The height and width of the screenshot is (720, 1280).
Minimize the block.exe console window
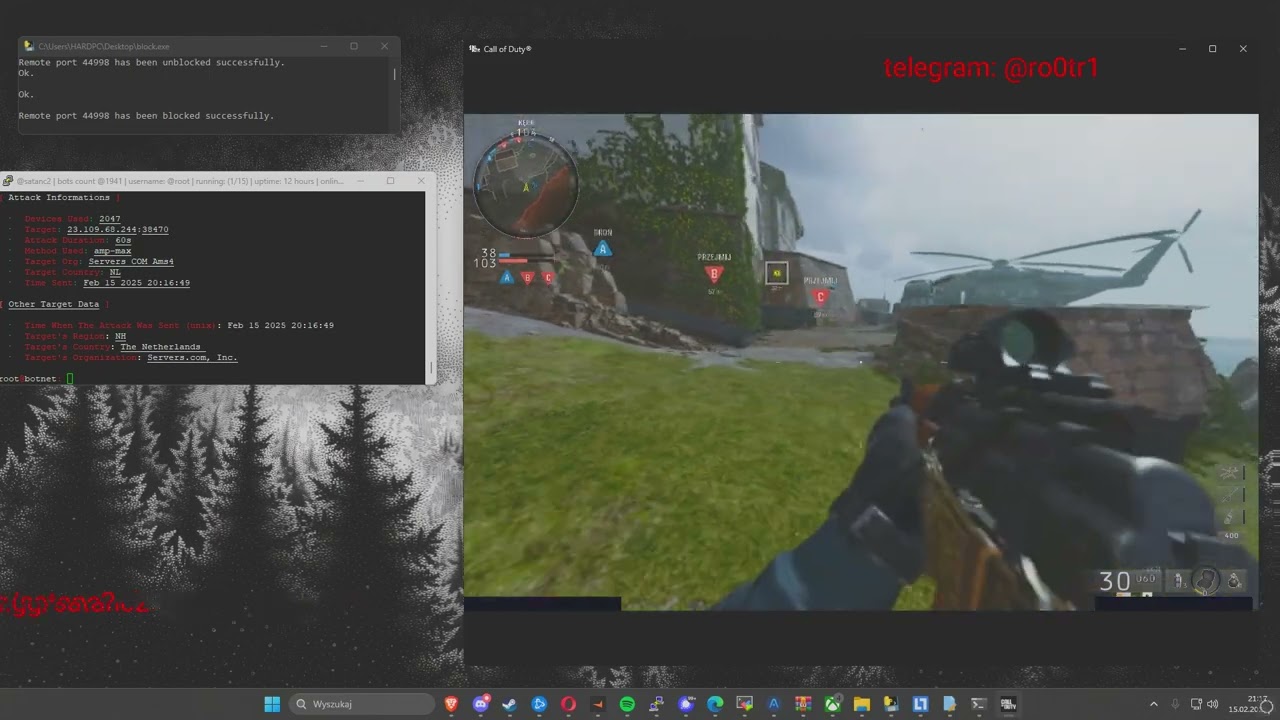point(323,46)
